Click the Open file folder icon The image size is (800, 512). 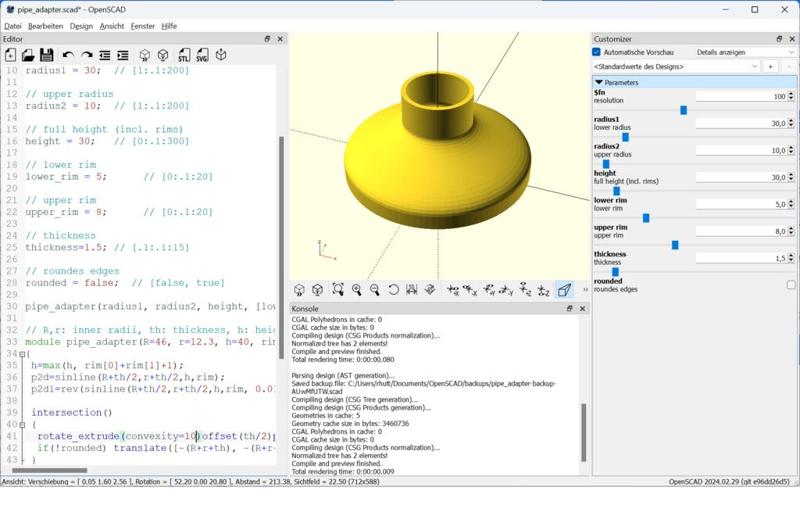pos(28,55)
